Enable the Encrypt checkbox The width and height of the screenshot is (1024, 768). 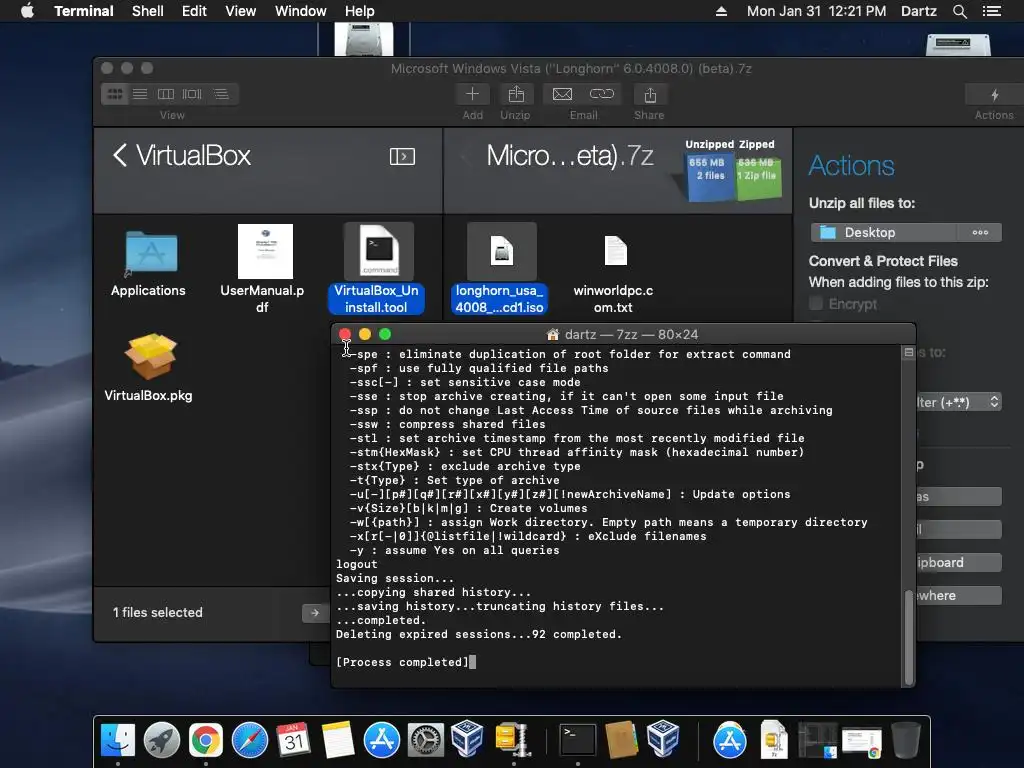click(x=816, y=304)
